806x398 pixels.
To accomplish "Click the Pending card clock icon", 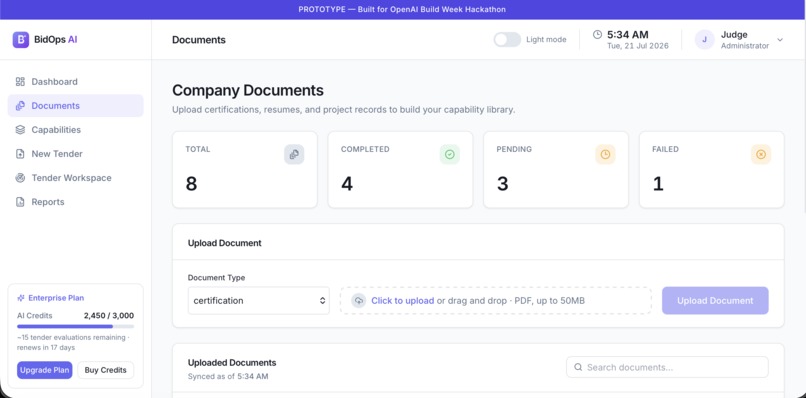I will coord(605,154).
